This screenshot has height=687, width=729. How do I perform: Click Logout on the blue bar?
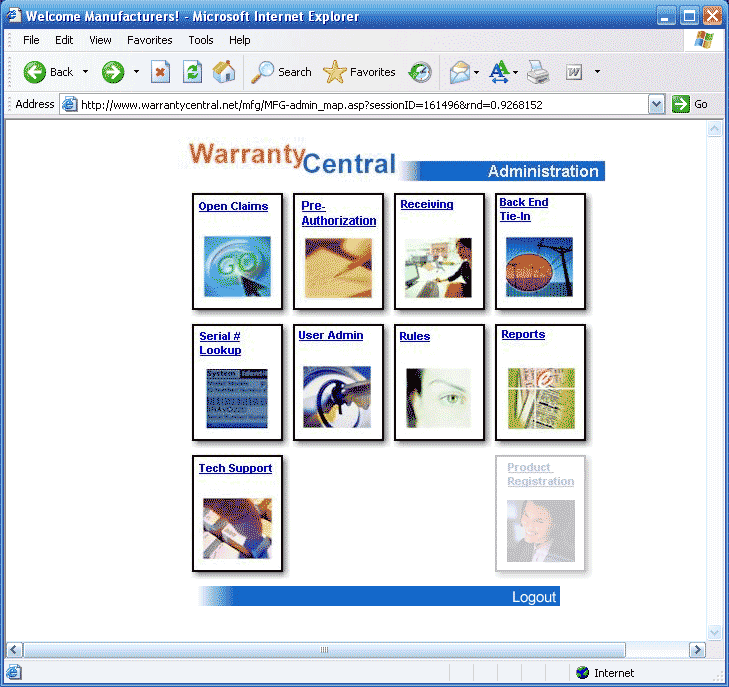[534, 597]
